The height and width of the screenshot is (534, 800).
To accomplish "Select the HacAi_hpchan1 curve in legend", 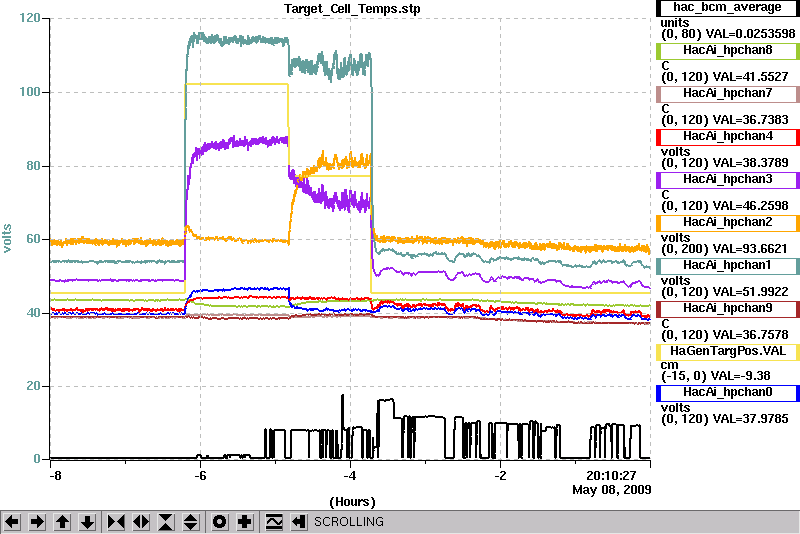I will pyautogui.click(x=728, y=266).
